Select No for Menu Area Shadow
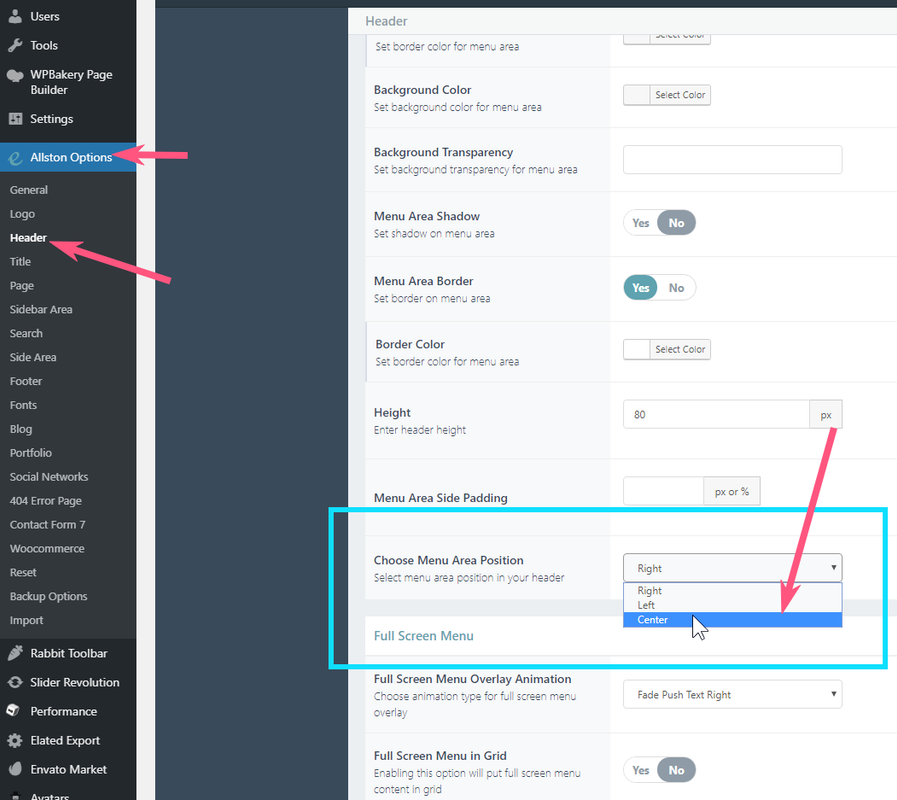 pyautogui.click(x=676, y=223)
